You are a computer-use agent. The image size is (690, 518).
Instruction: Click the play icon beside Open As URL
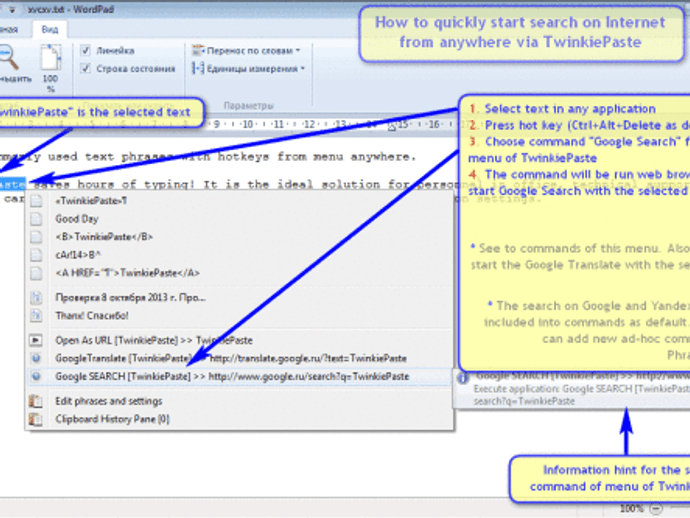pos(36,340)
